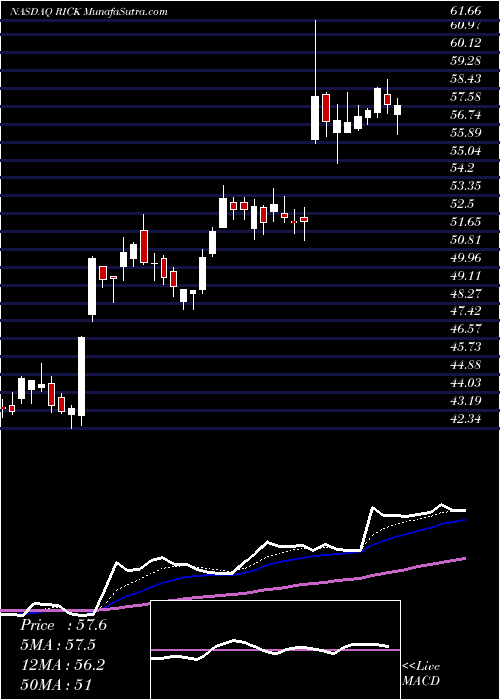Click the 45.73 price axis label

466,347
